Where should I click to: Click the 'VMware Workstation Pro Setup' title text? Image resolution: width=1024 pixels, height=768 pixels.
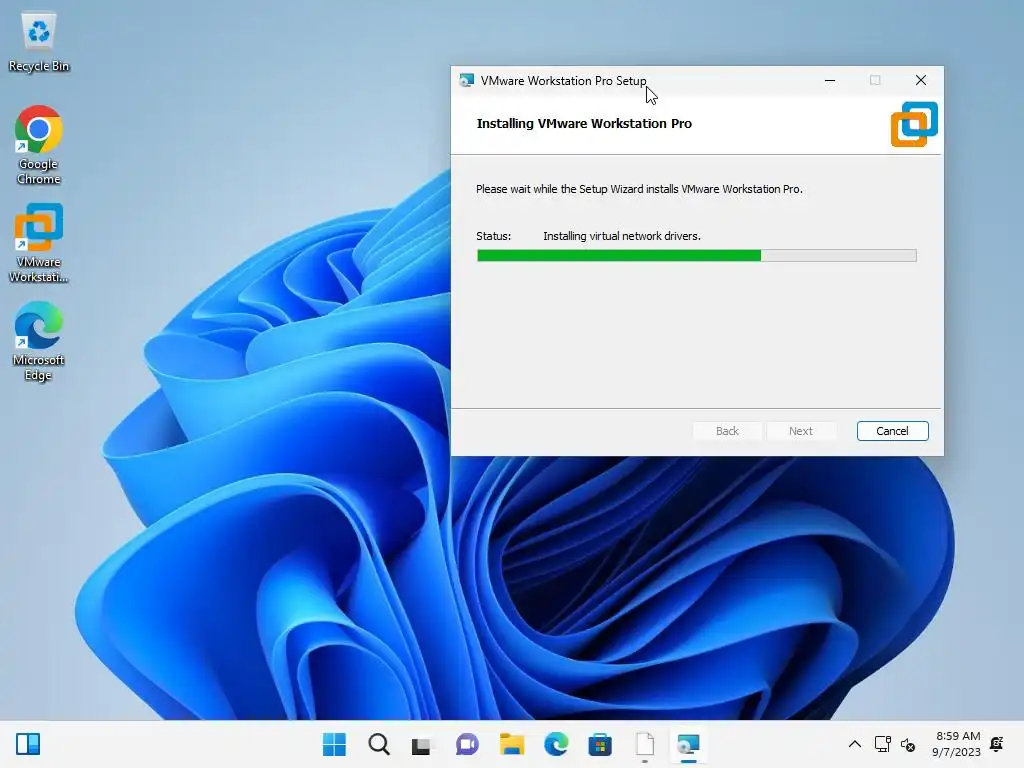(563, 81)
